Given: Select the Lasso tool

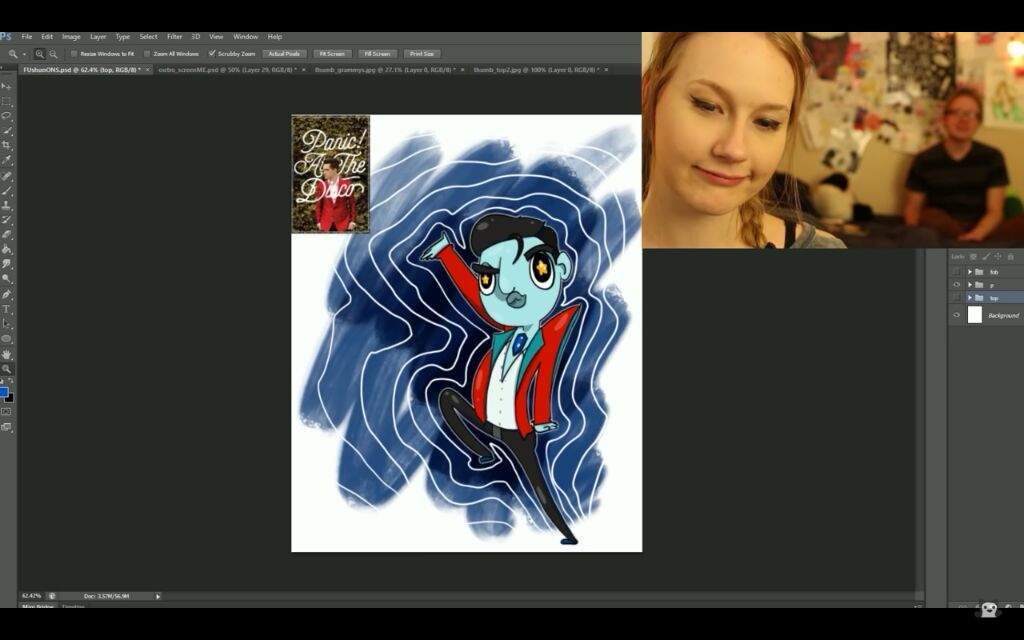Looking at the screenshot, I should tap(7, 116).
